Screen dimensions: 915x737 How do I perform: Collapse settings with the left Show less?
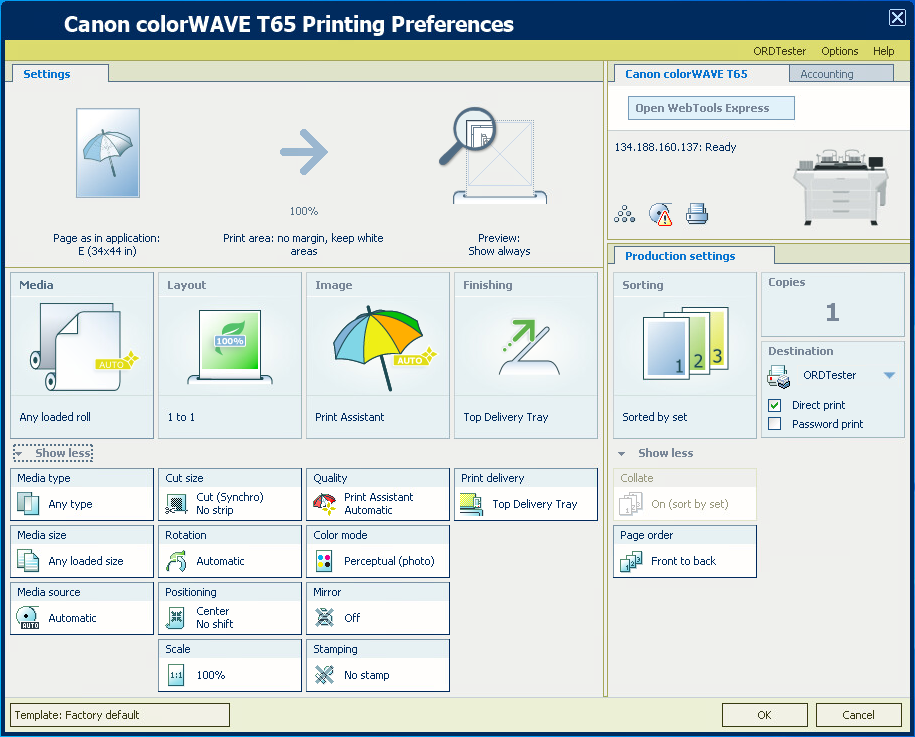coord(54,453)
